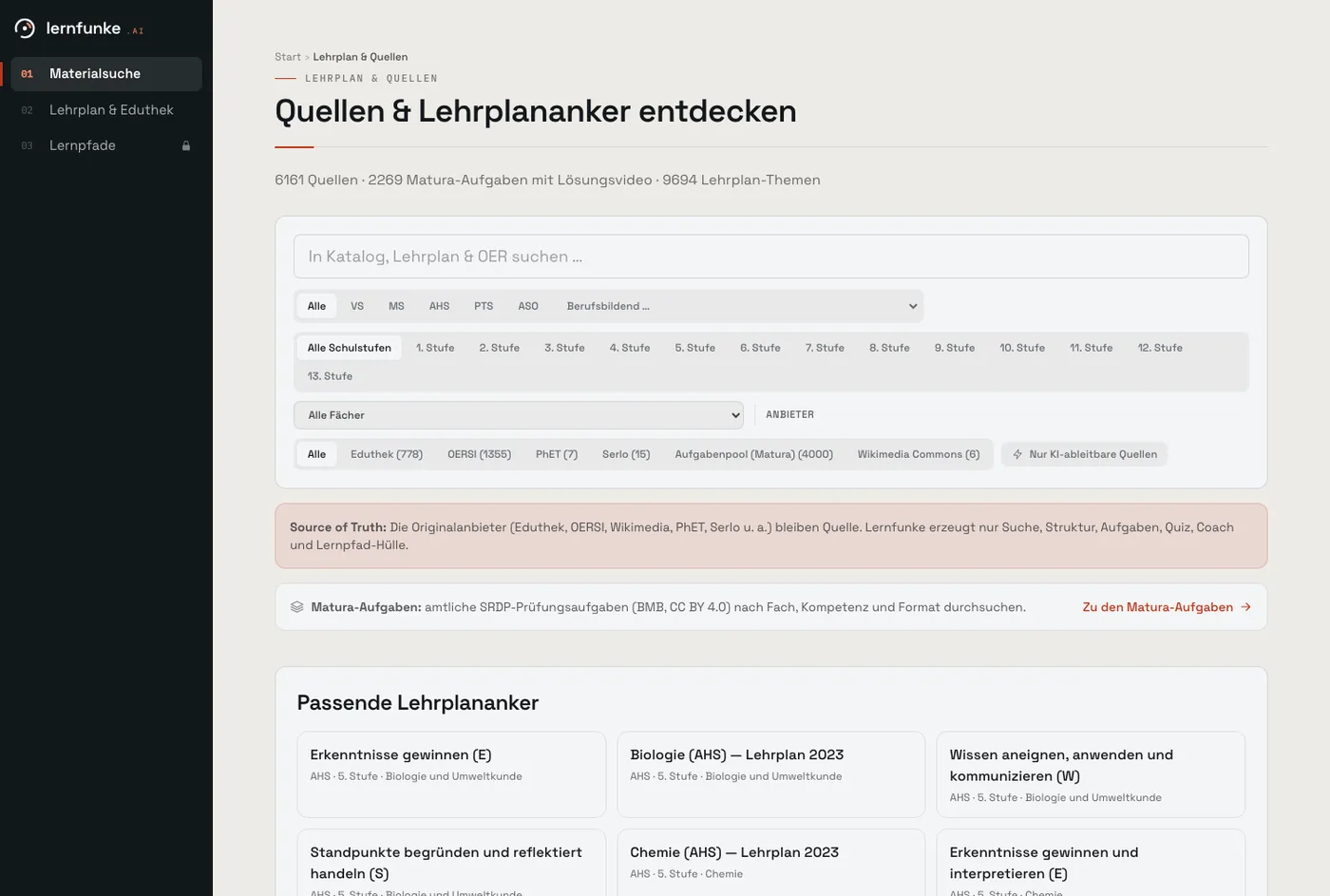Select the 2. Stufe filter
Screen dimensions: 1330x896
click(x=500, y=348)
